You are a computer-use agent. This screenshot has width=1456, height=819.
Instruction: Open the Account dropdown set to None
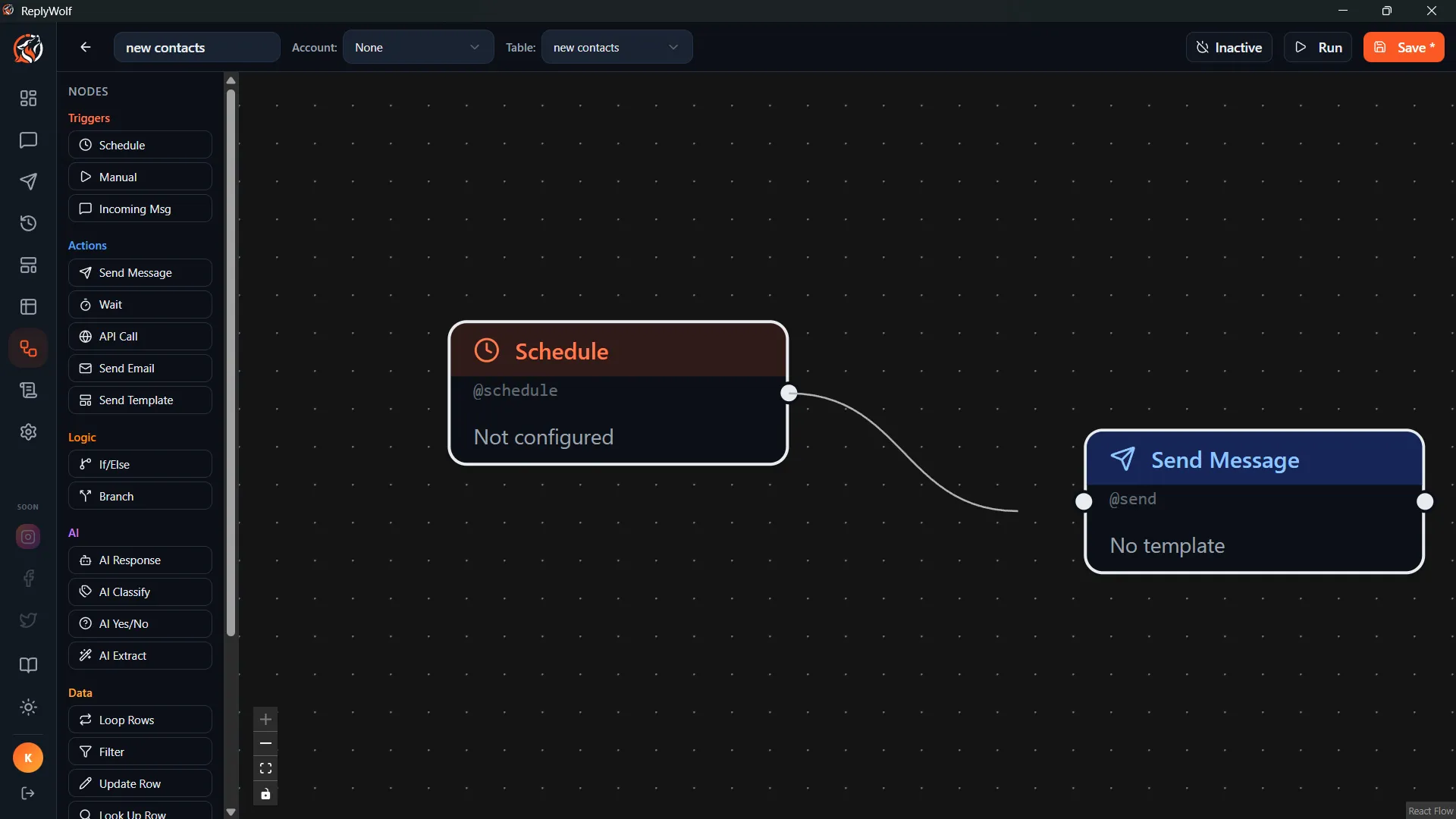[x=418, y=47]
